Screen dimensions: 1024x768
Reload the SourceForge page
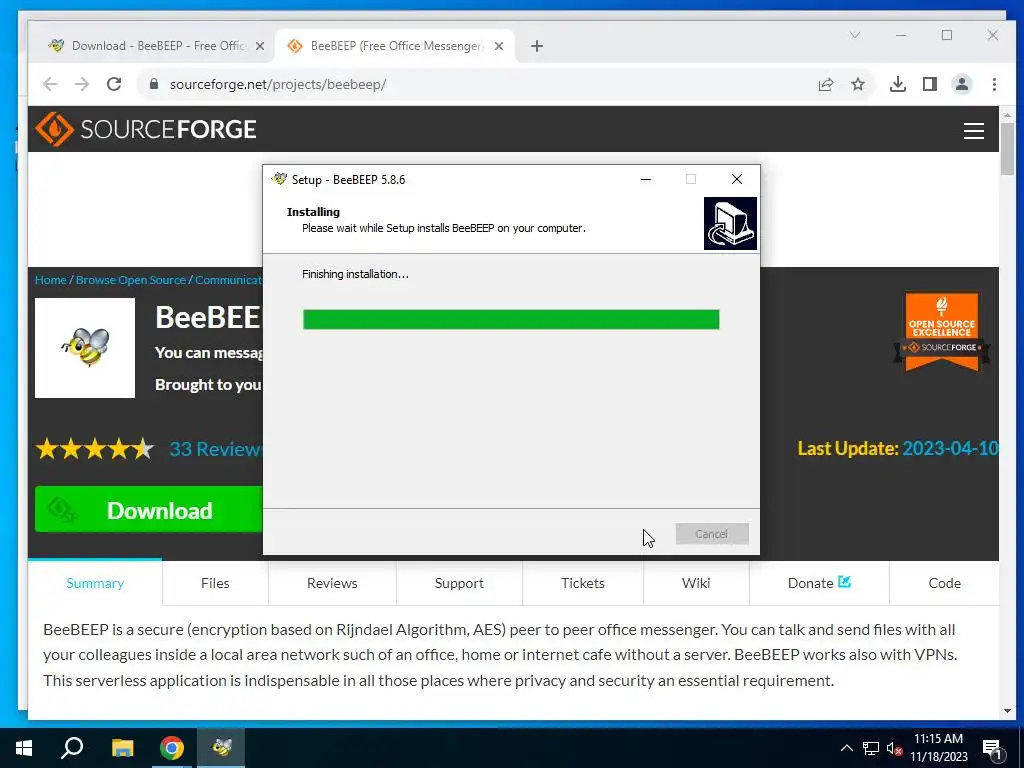click(x=114, y=84)
